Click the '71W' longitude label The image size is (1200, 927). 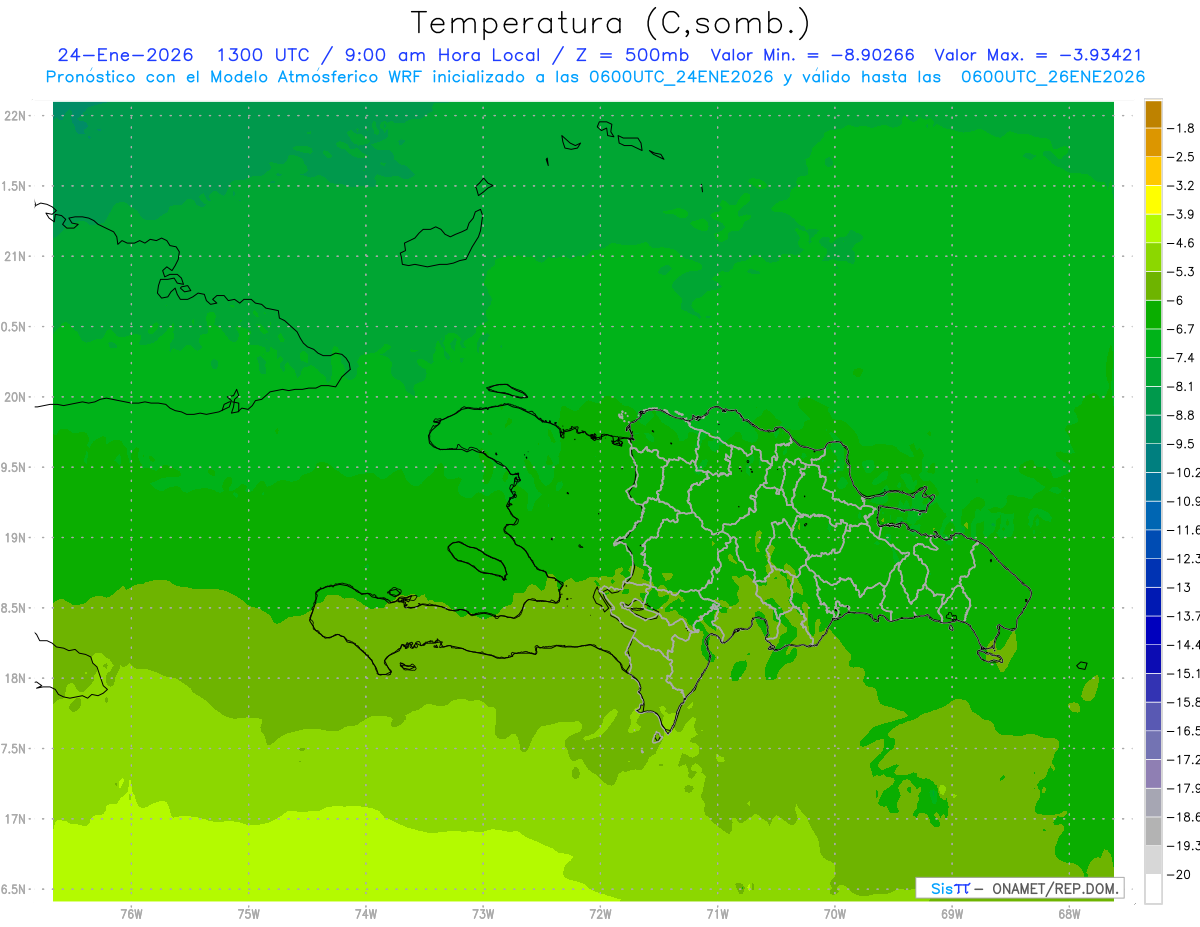[x=717, y=914]
